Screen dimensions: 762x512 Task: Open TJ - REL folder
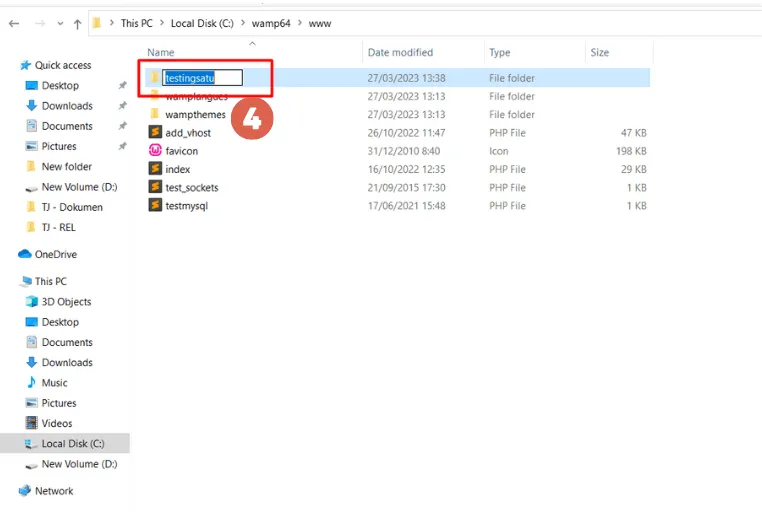coord(58,227)
